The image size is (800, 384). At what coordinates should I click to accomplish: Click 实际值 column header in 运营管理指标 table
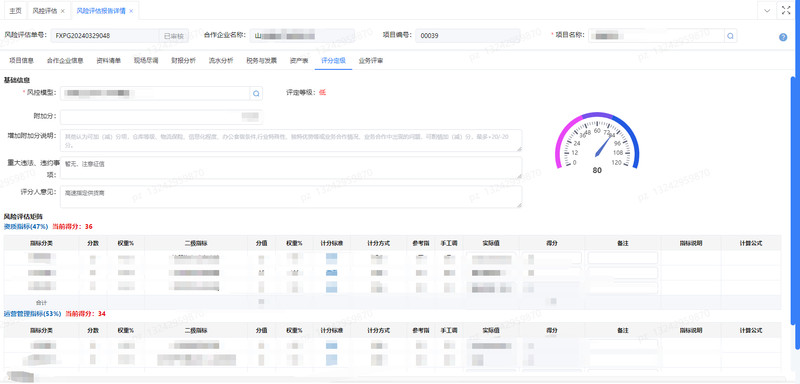point(491,330)
